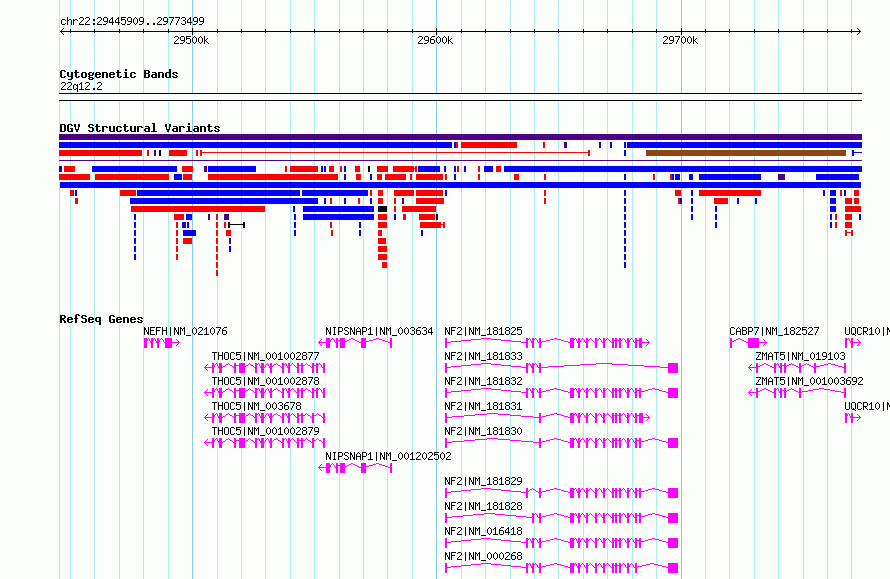Open NF2|NM_181831 transcript label

point(483,406)
